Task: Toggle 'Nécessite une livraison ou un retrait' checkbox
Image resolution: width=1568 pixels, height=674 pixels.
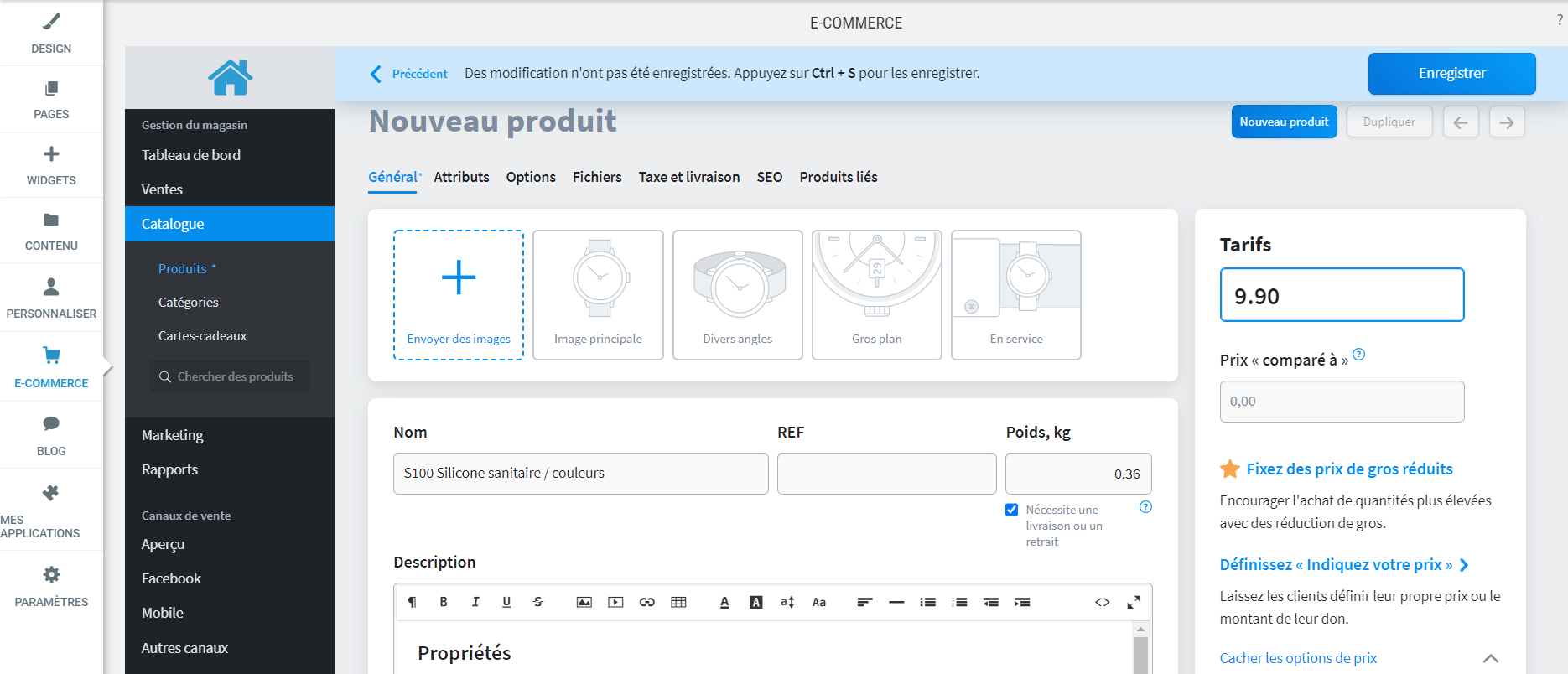Action: pos(1012,510)
